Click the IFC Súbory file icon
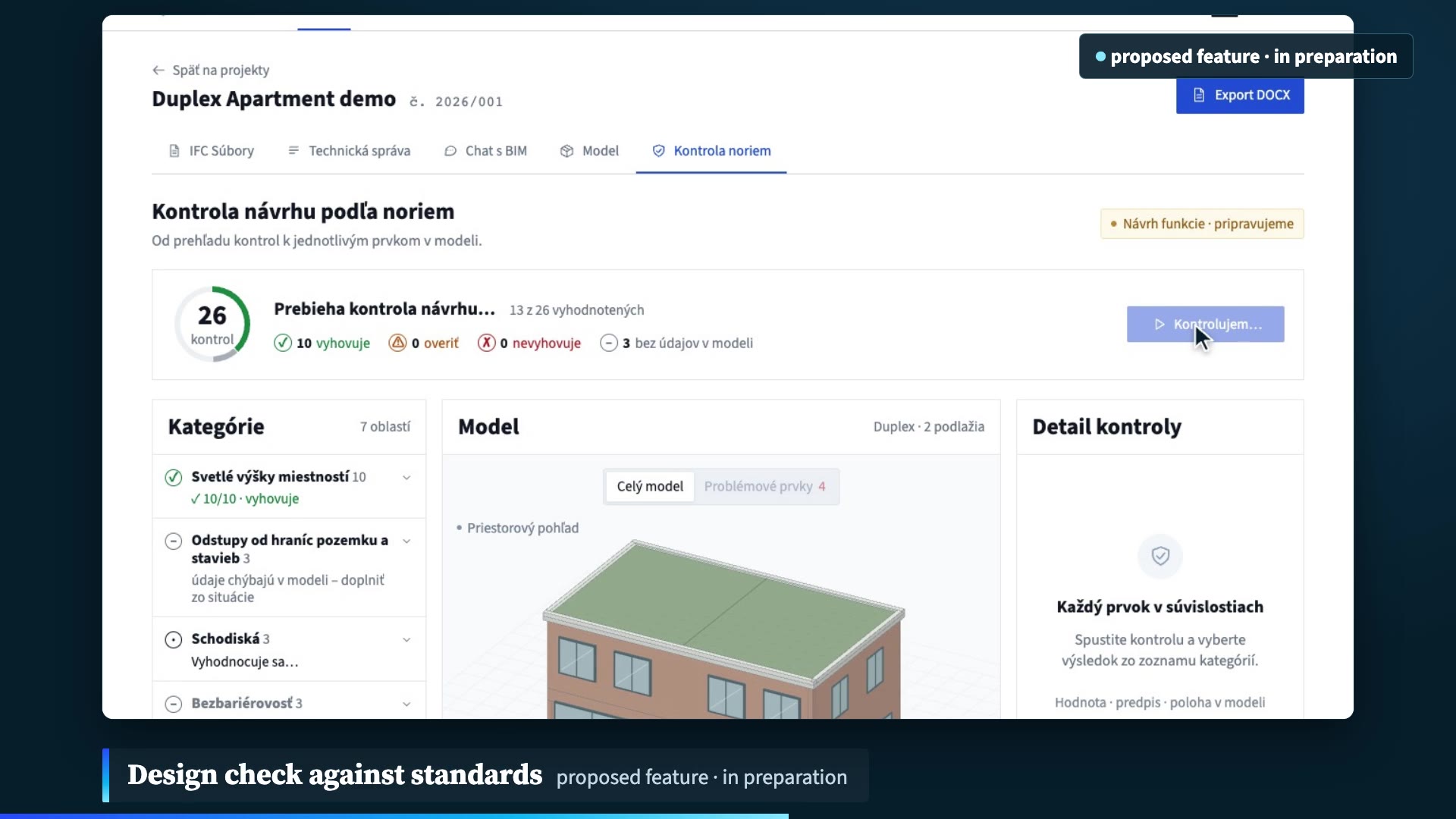The image size is (1456, 819). [x=174, y=151]
